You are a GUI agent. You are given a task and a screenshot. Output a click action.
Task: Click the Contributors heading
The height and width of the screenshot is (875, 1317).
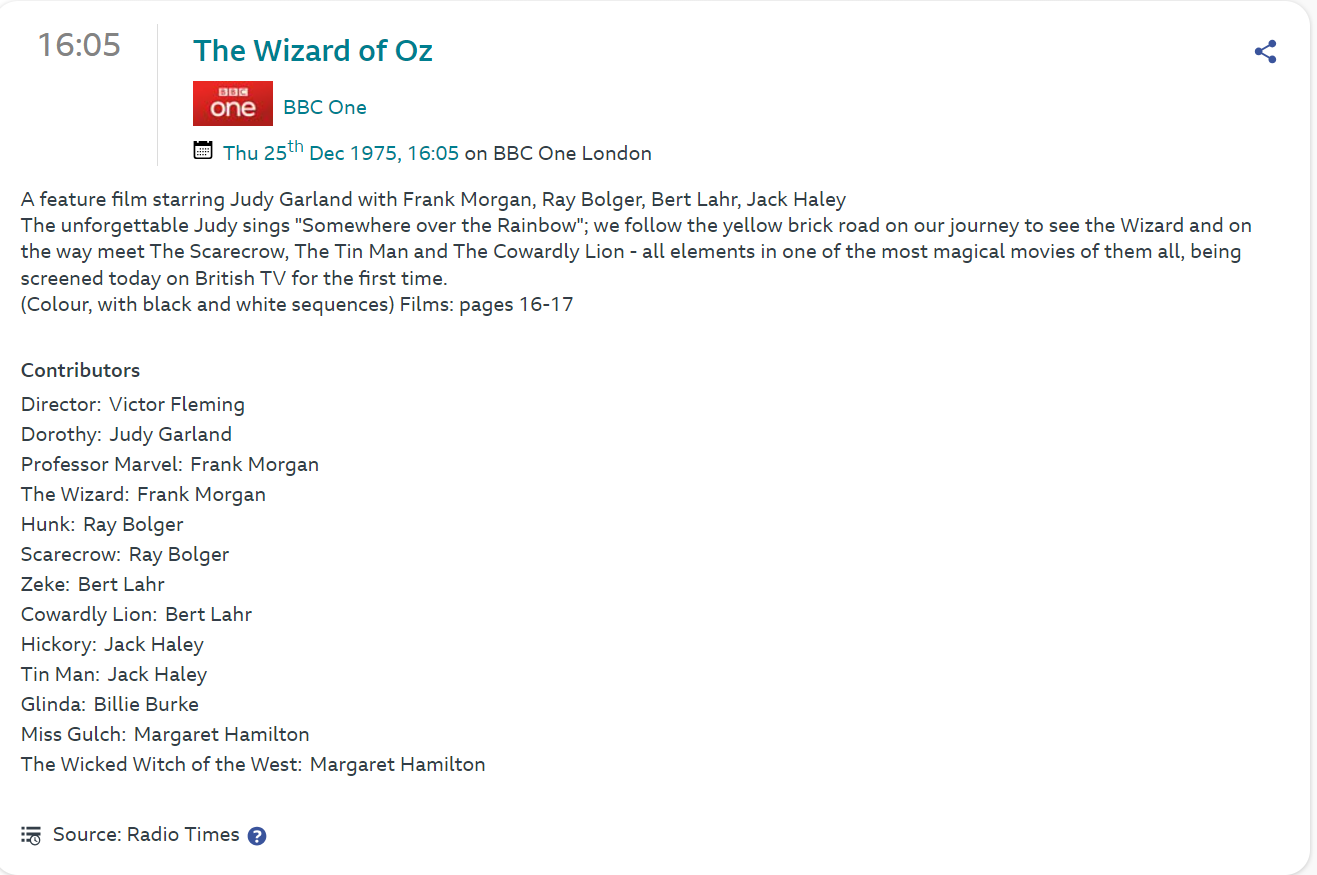(80, 371)
